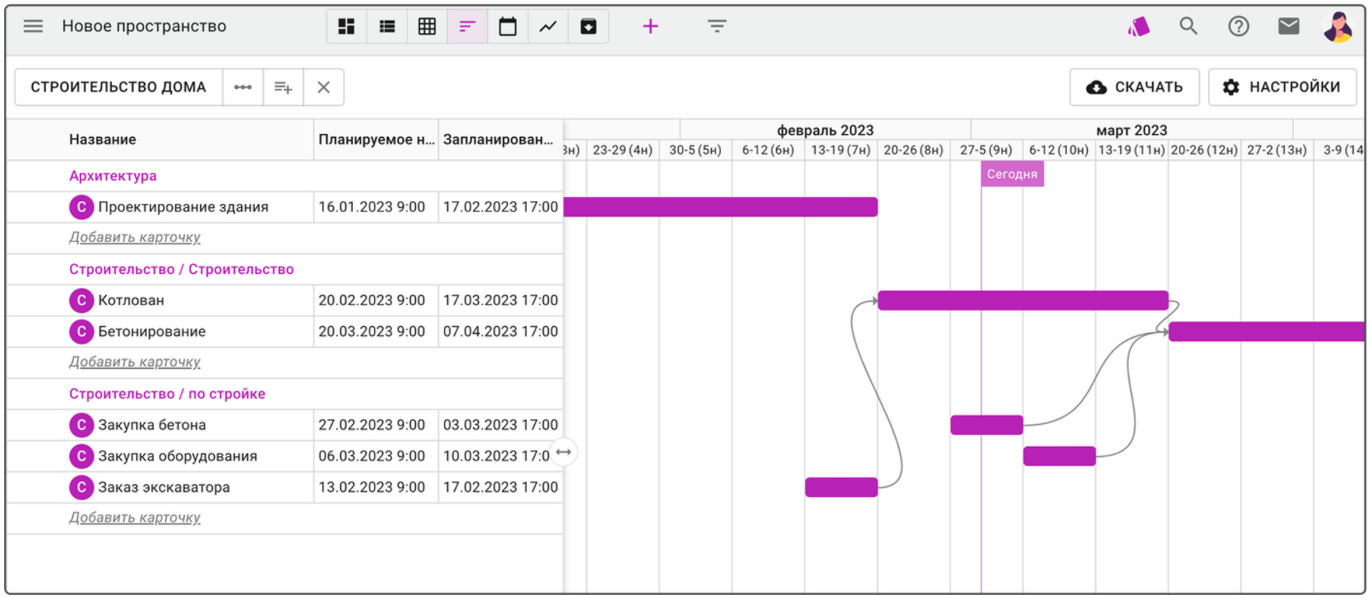
Task: Open the hamburger main menu
Action: [x=33, y=27]
